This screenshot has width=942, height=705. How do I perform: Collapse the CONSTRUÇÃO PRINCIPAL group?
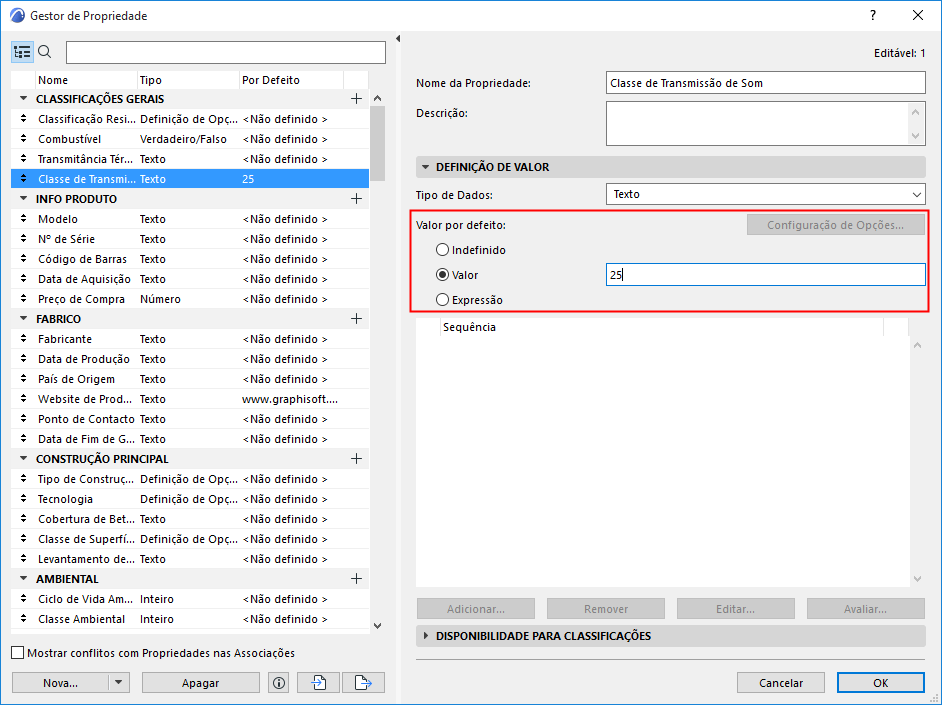[x=23, y=459]
